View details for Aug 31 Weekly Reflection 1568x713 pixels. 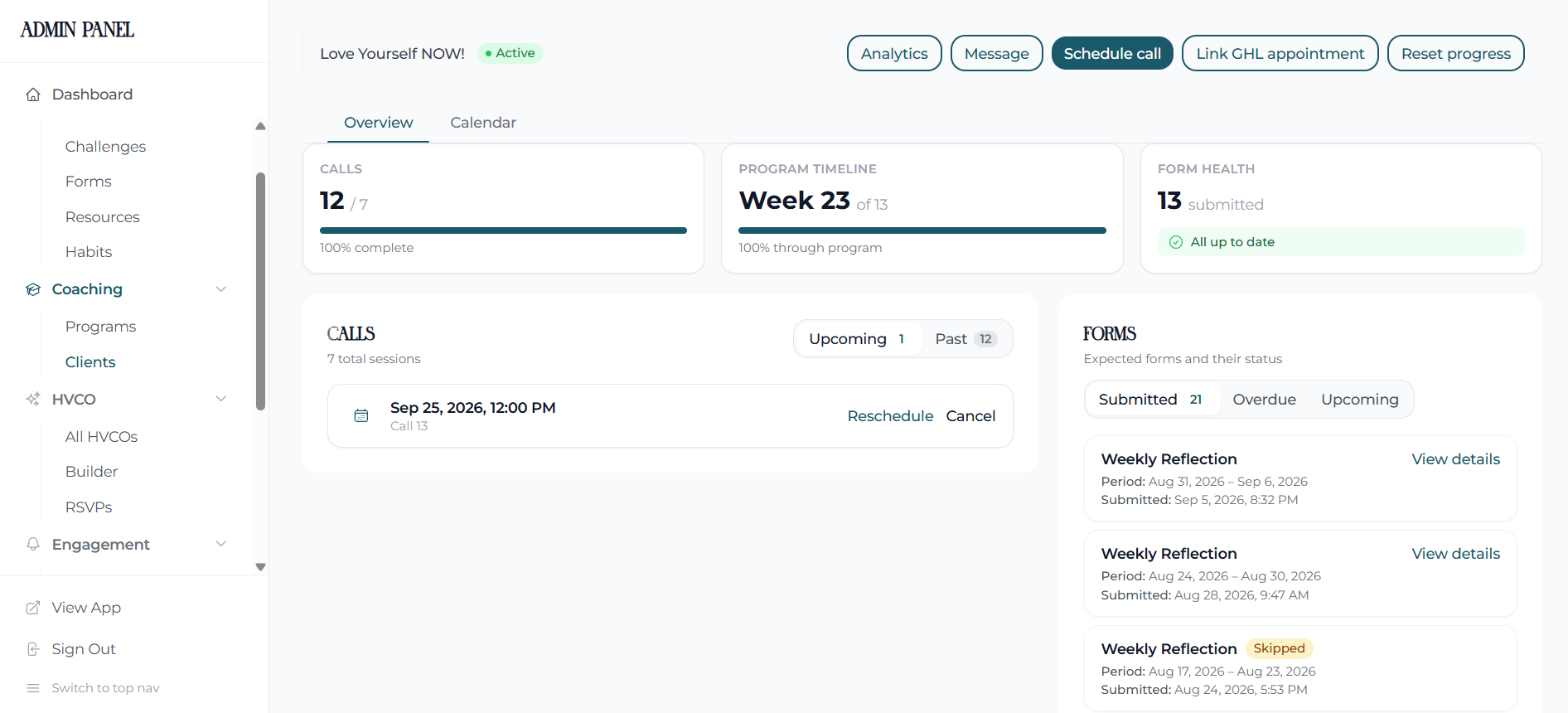(1455, 459)
